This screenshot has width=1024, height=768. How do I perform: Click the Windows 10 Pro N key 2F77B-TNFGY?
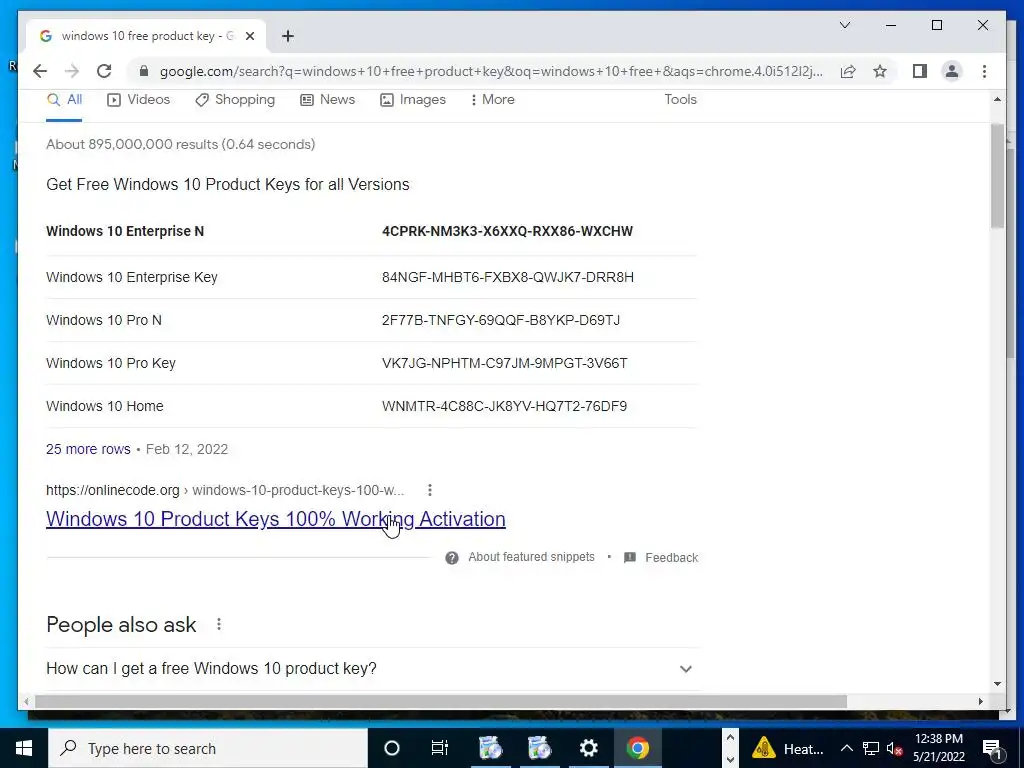(x=501, y=321)
